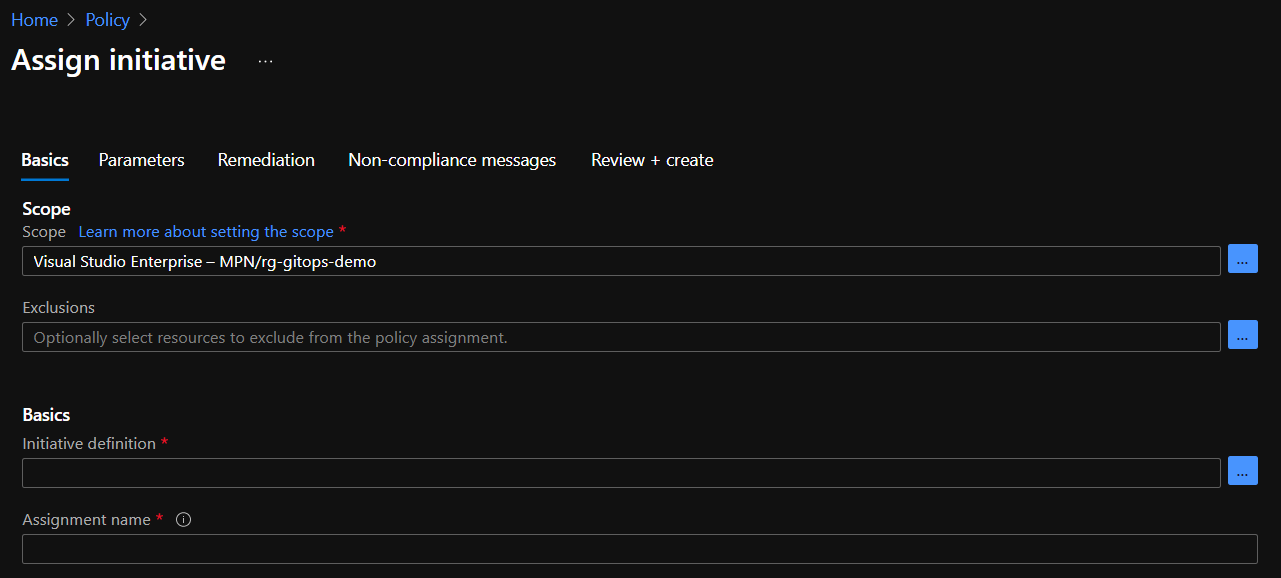The width and height of the screenshot is (1281, 578).
Task: Click the Assign initiative page heading
Action: click(x=118, y=61)
